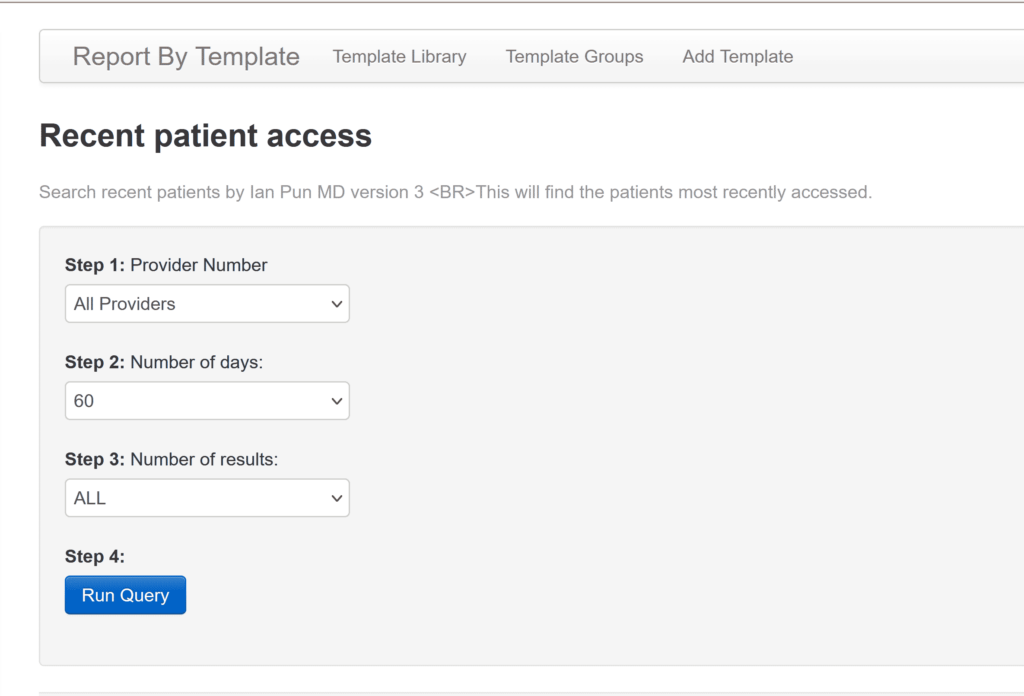Click the Run Query button
This screenshot has height=696, width=1024.
[125, 594]
